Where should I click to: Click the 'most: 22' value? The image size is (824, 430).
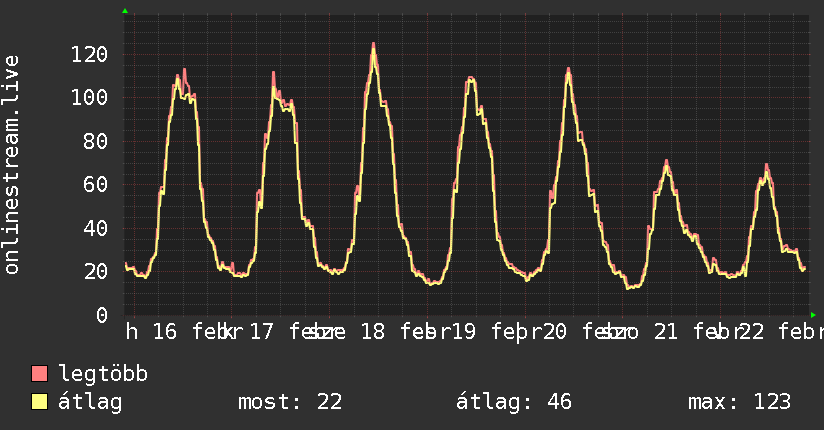click(x=290, y=402)
